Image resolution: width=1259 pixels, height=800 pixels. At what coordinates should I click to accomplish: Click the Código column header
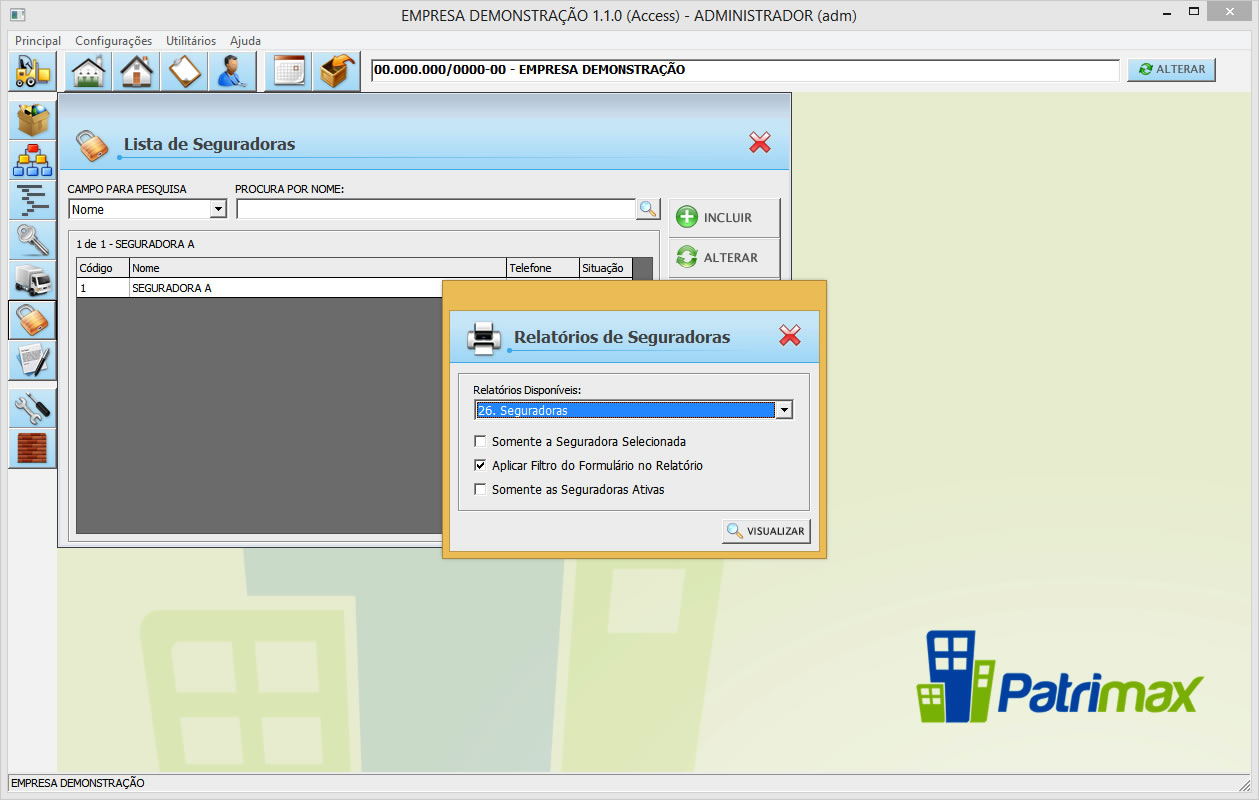click(x=103, y=268)
